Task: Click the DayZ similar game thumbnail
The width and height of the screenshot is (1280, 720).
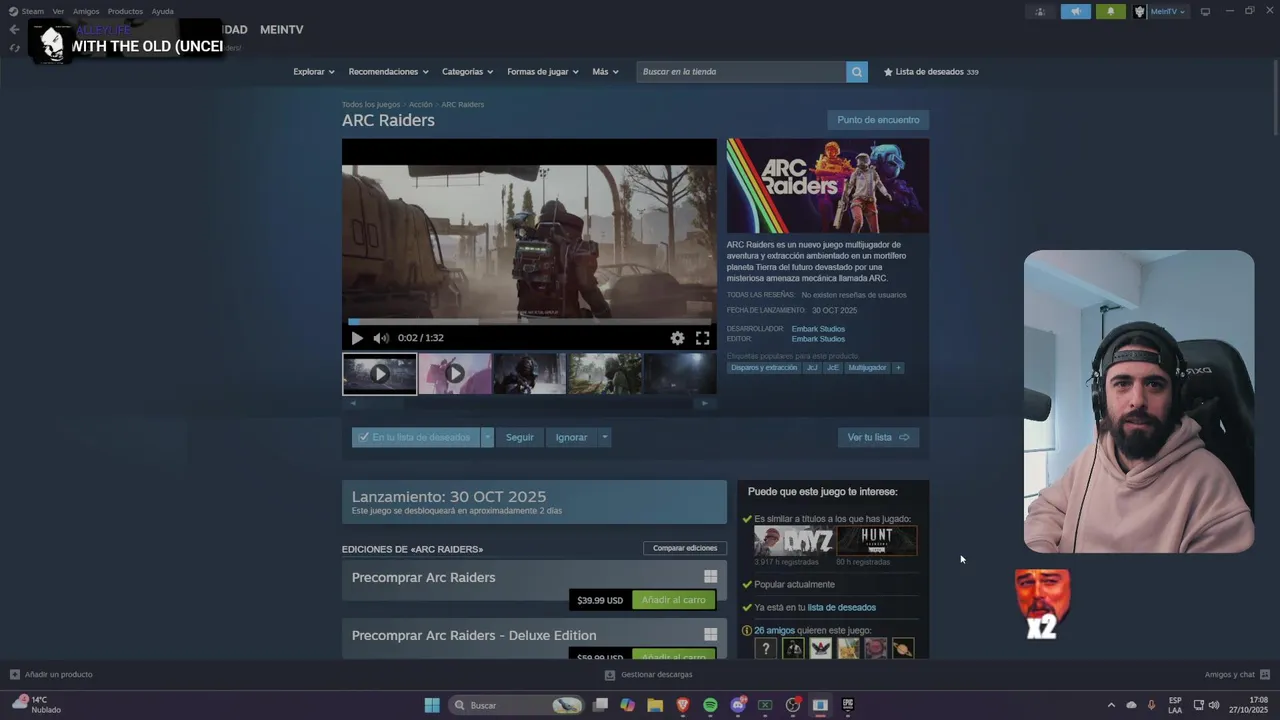Action: click(793, 541)
